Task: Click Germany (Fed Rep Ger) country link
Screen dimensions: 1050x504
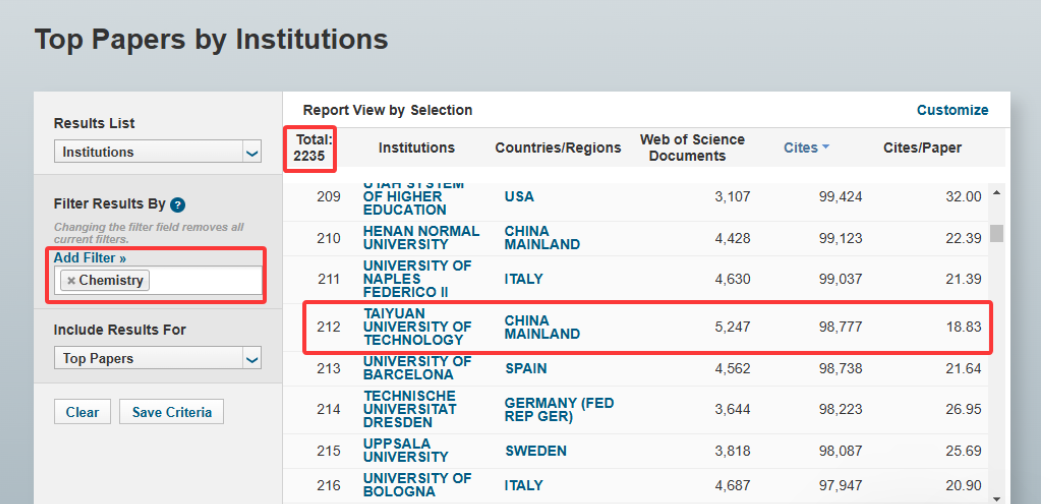Action: [559, 410]
